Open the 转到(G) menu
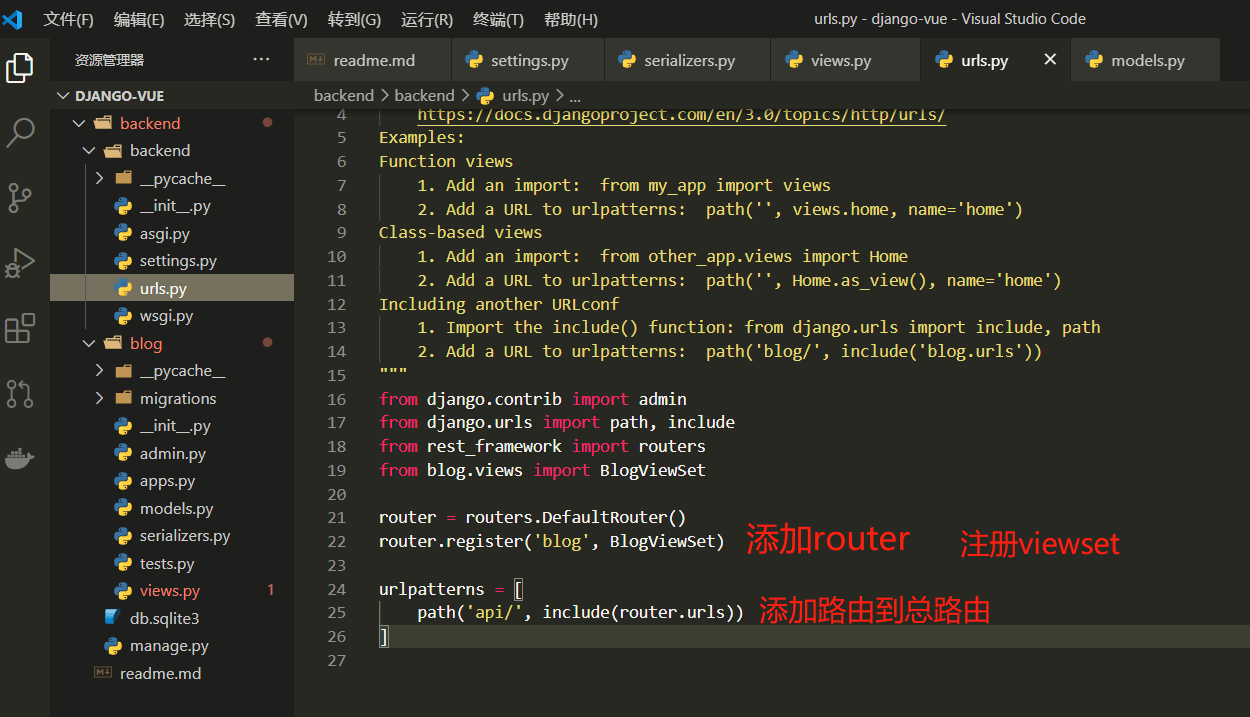The width and height of the screenshot is (1250, 717). click(x=355, y=19)
